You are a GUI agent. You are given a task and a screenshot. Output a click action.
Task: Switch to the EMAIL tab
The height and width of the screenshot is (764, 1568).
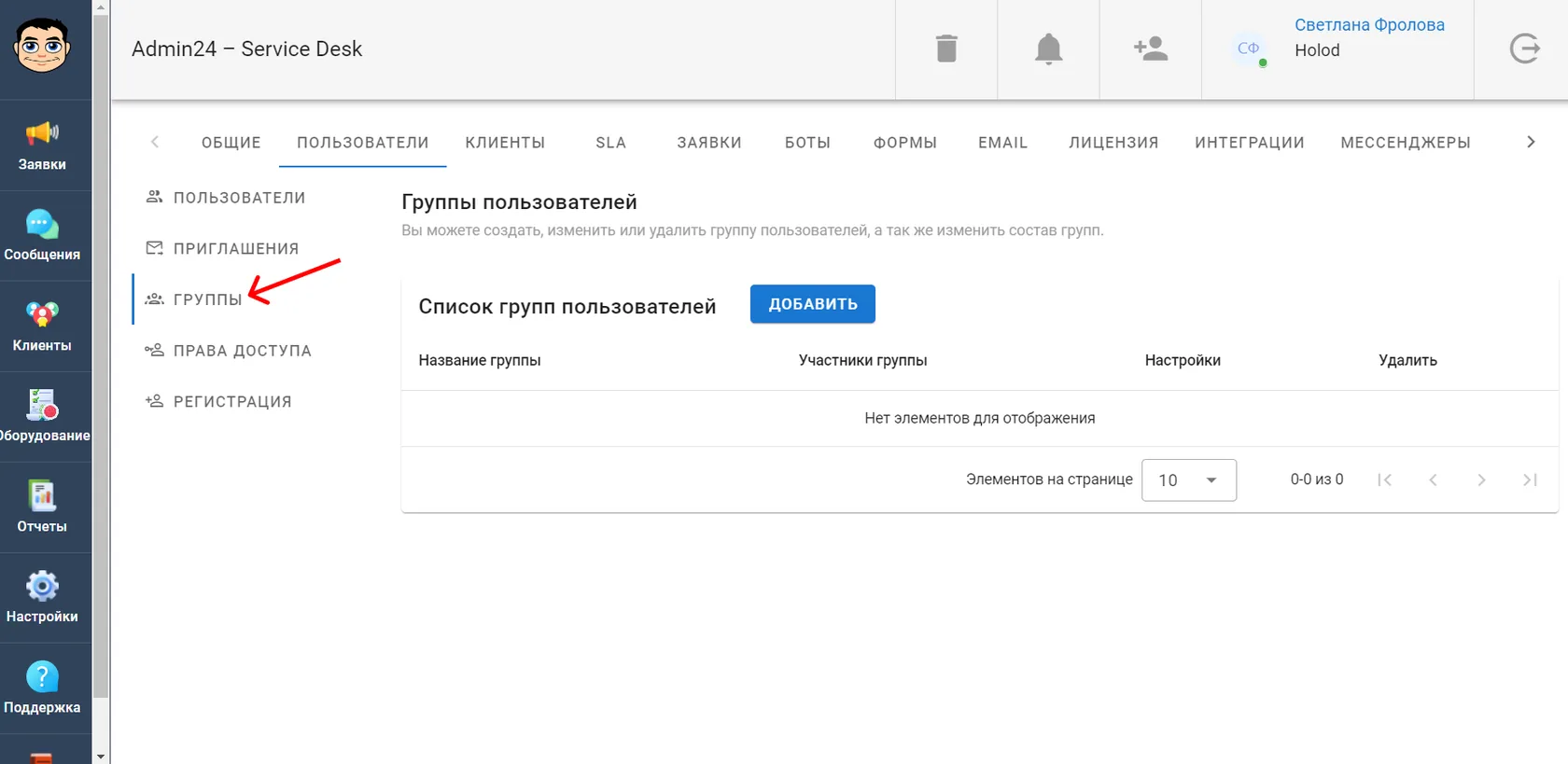click(1002, 143)
